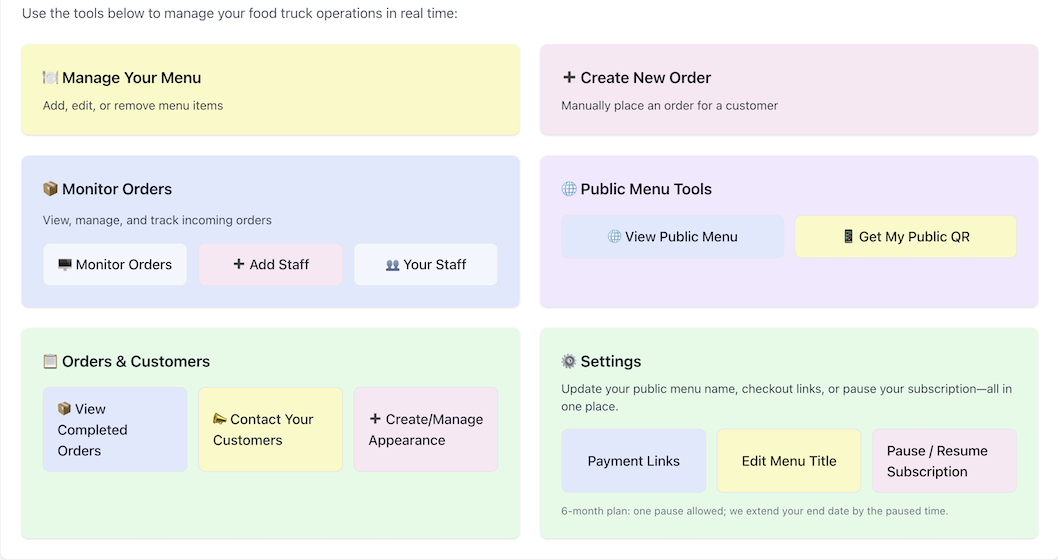Click the Add Staff button
Image resolution: width=1058 pixels, height=560 pixels.
click(x=271, y=264)
